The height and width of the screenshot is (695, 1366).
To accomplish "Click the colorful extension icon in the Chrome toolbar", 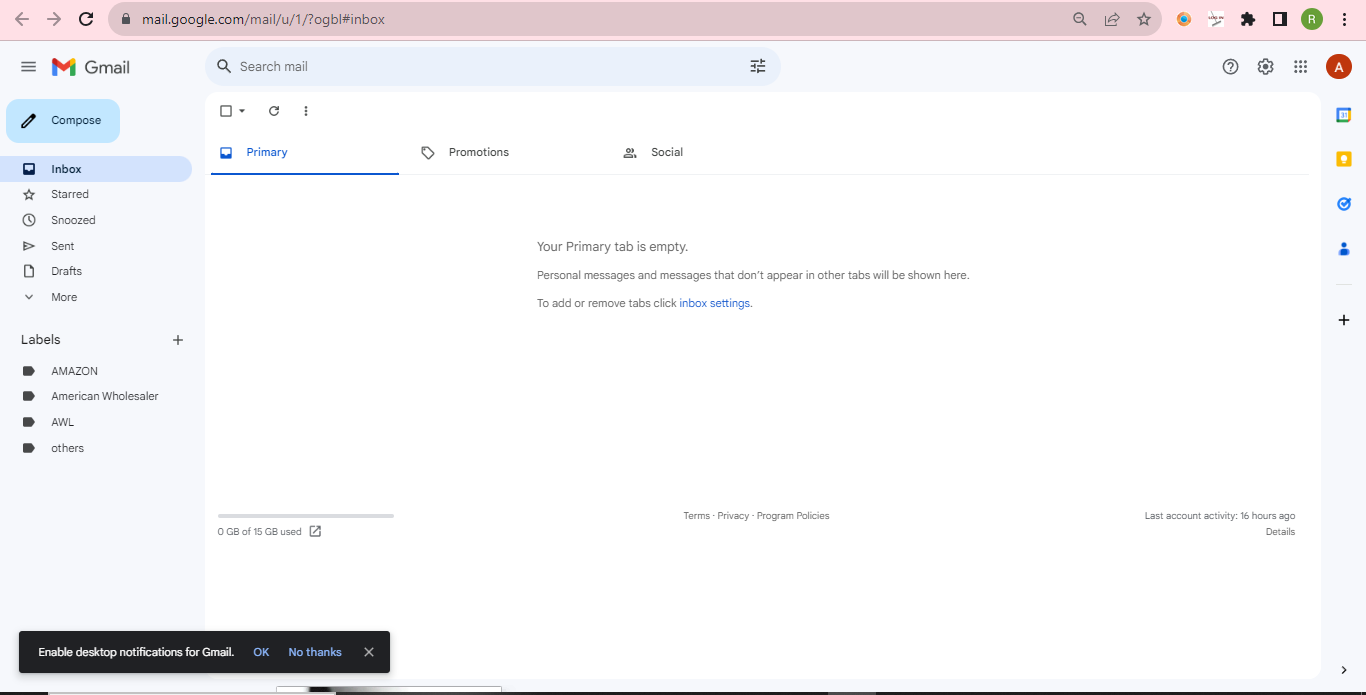I will click(x=1184, y=19).
